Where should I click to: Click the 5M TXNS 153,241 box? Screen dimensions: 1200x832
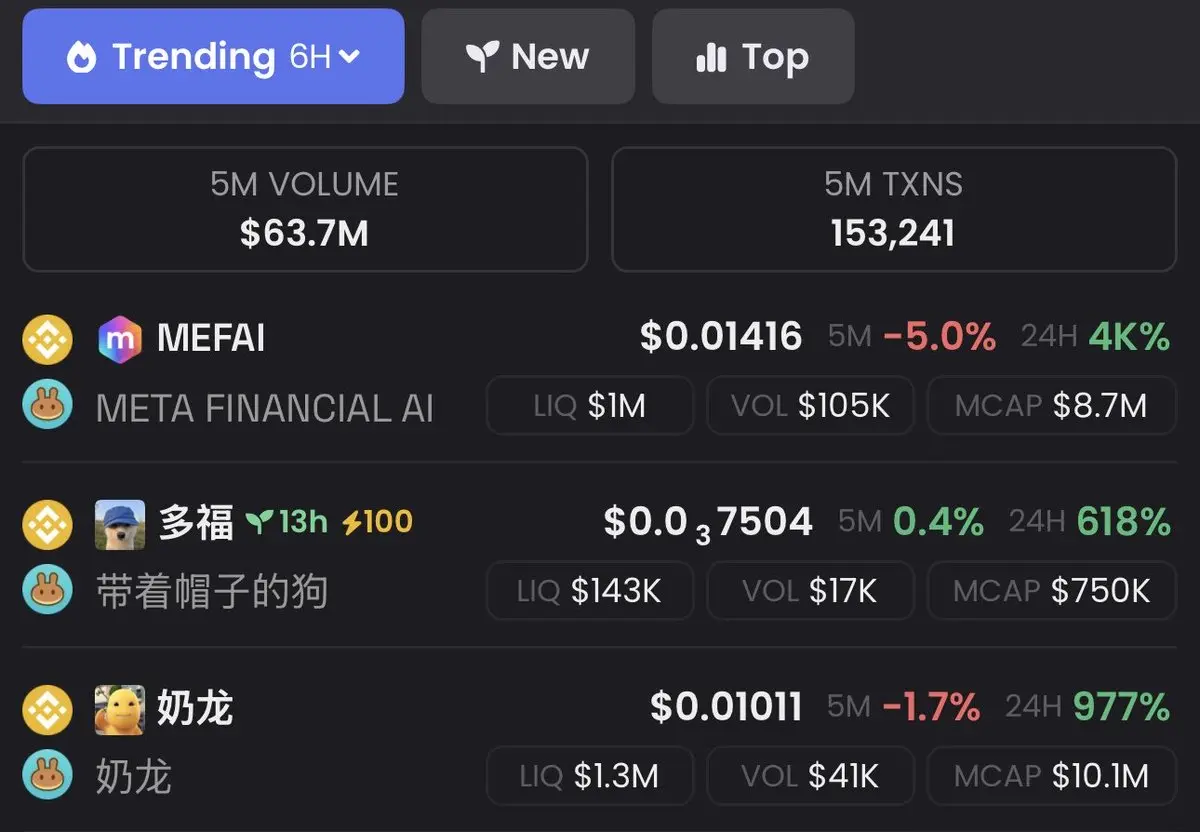coord(893,209)
